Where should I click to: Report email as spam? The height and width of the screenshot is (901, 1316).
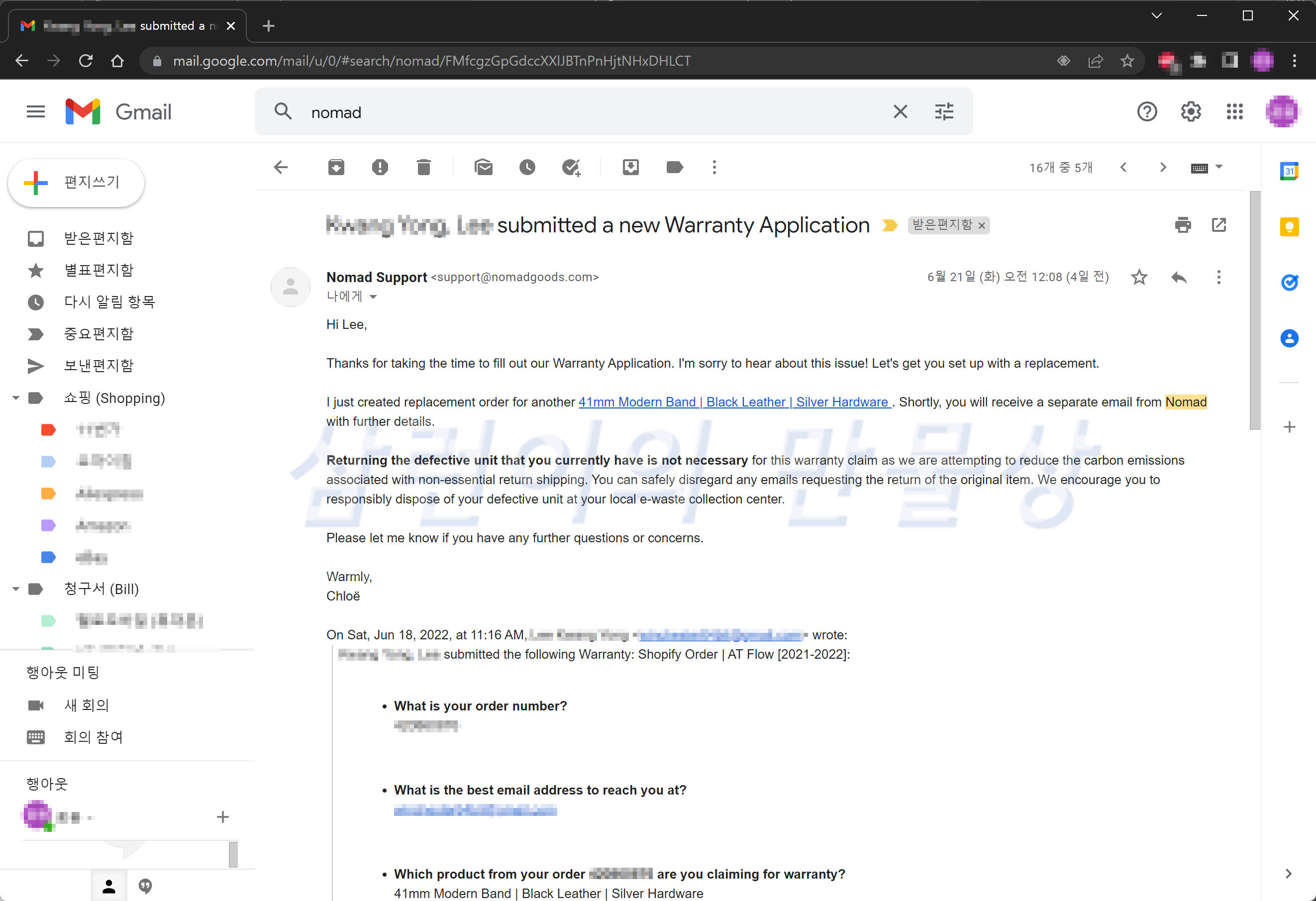point(380,167)
